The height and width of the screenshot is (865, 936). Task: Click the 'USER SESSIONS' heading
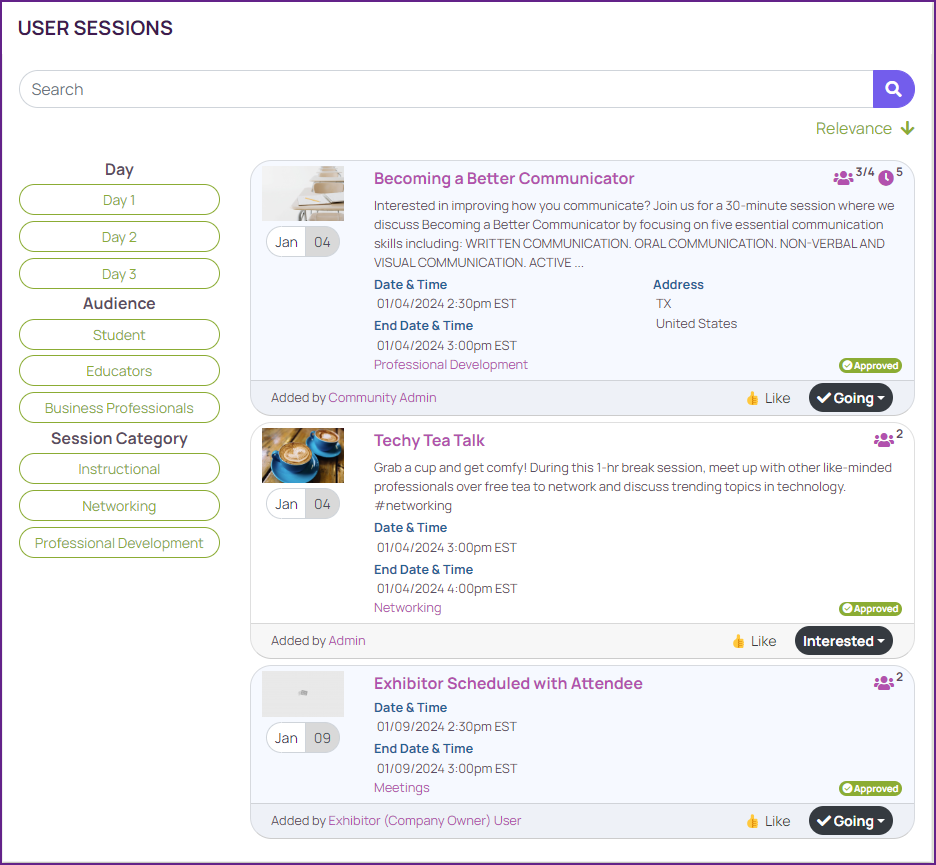point(95,28)
